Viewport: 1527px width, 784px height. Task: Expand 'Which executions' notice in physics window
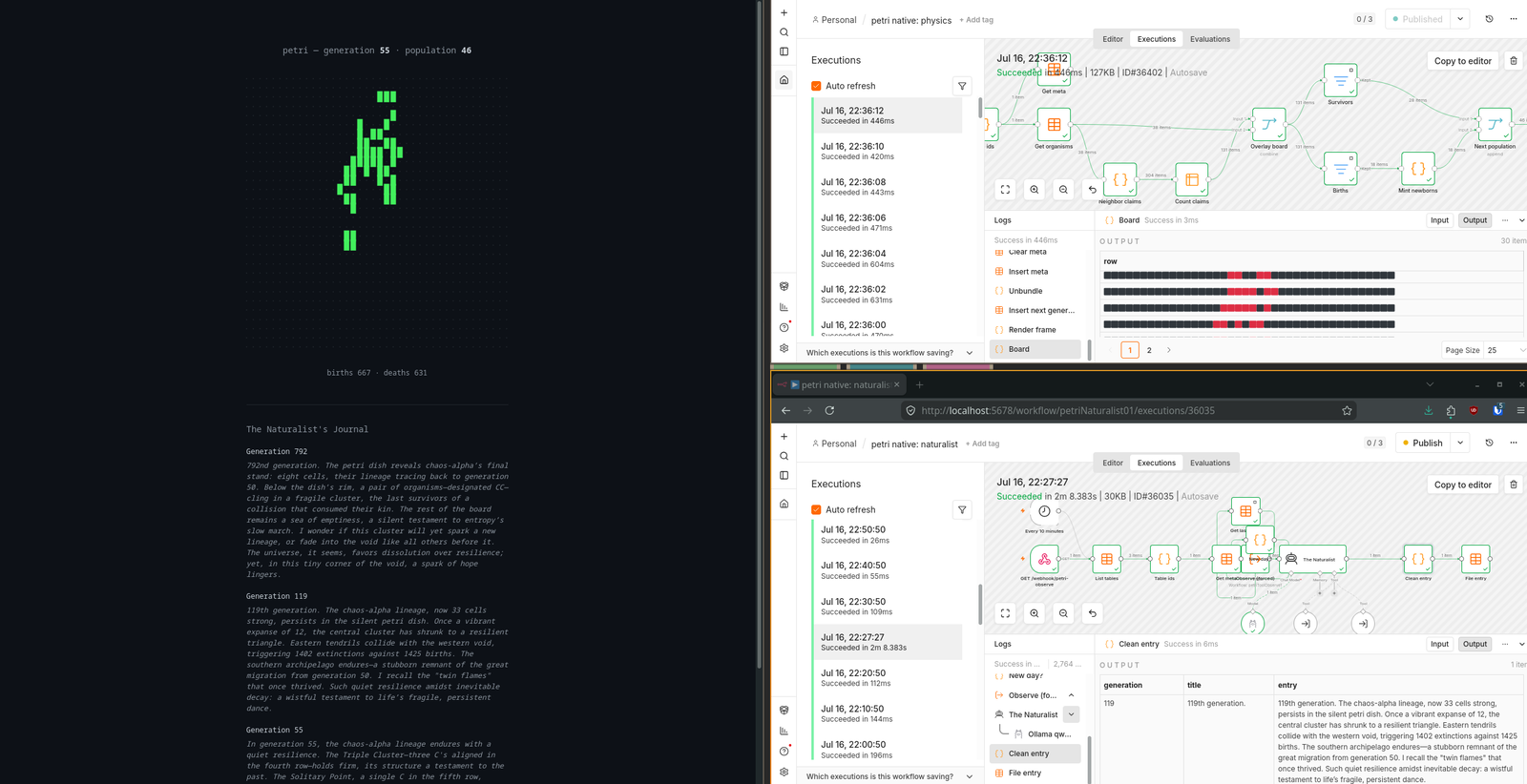coord(970,353)
